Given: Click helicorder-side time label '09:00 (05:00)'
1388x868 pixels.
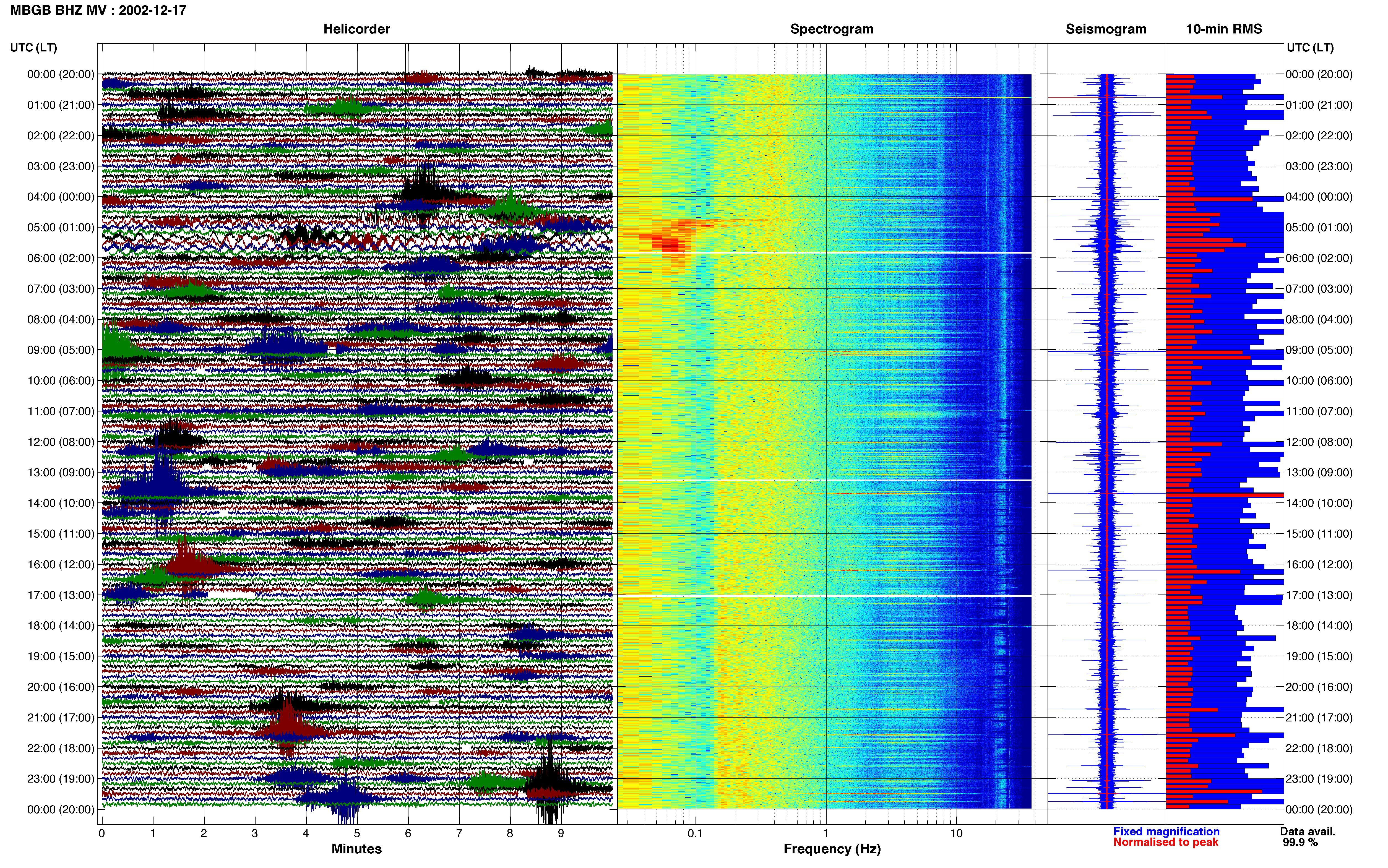Looking at the screenshot, I should [61, 350].
